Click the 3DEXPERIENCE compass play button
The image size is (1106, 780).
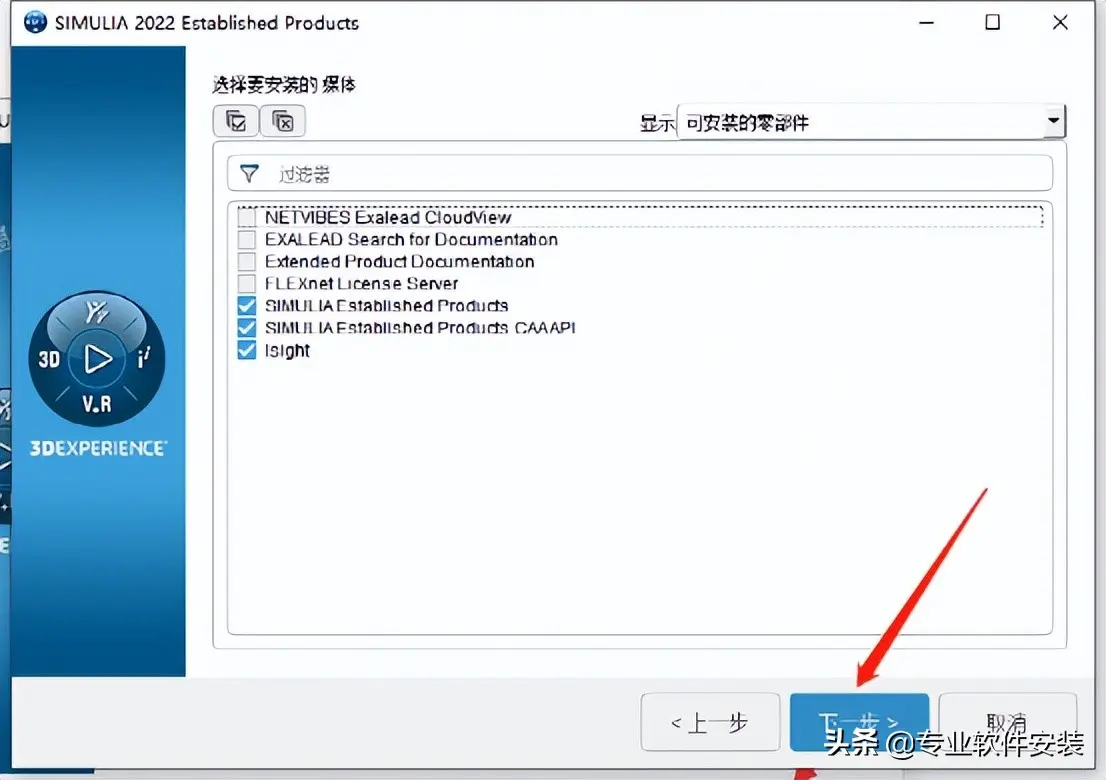coord(97,358)
